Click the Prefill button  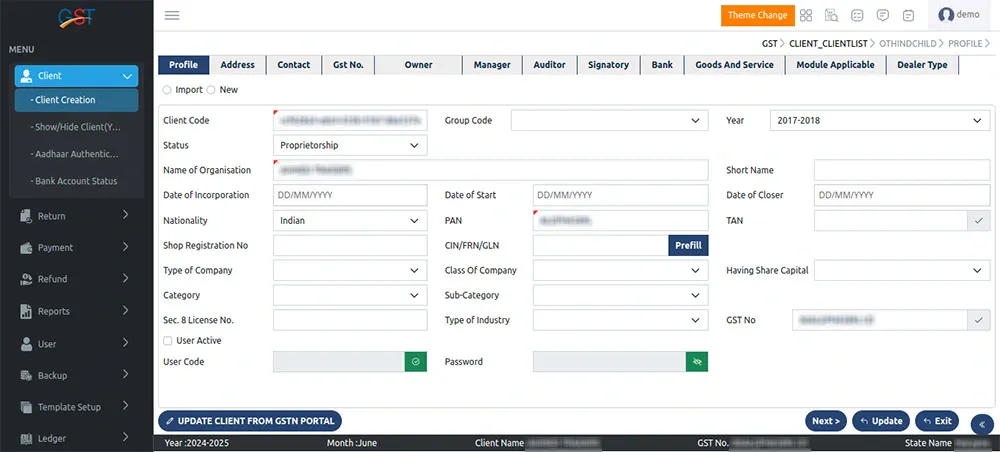click(688, 245)
